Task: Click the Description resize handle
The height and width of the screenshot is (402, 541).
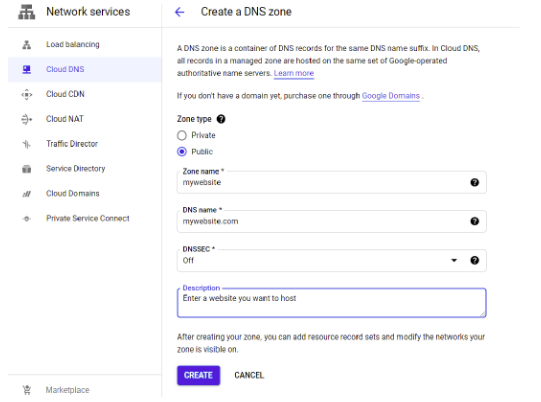Action: [x=482, y=313]
